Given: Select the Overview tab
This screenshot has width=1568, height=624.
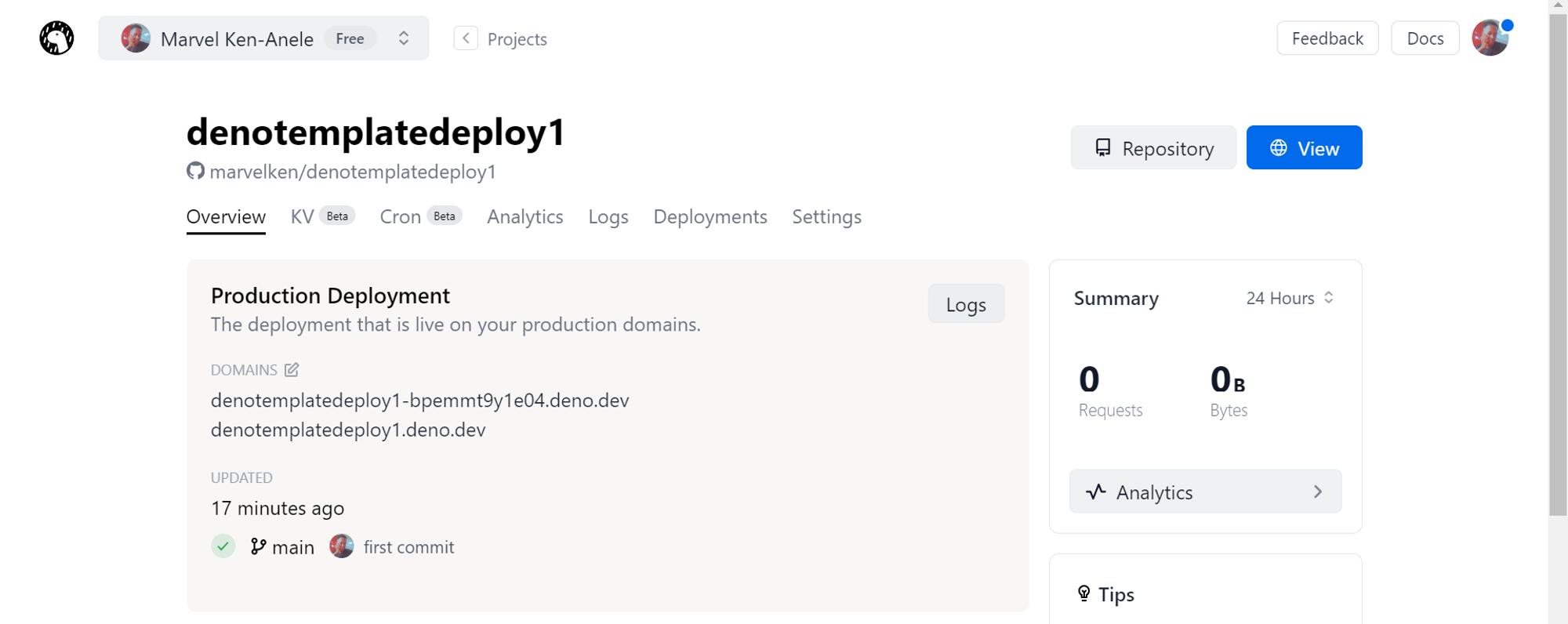Looking at the screenshot, I should click(x=226, y=216).
